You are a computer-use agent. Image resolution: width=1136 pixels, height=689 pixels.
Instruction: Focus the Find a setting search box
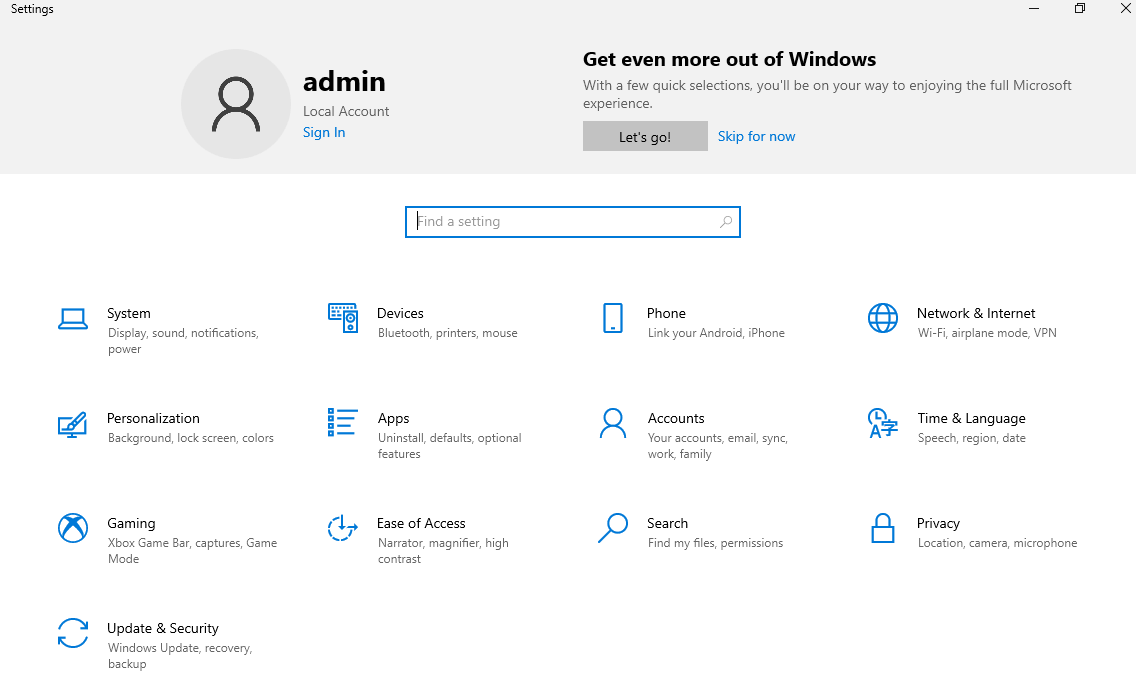click(565, 222)
